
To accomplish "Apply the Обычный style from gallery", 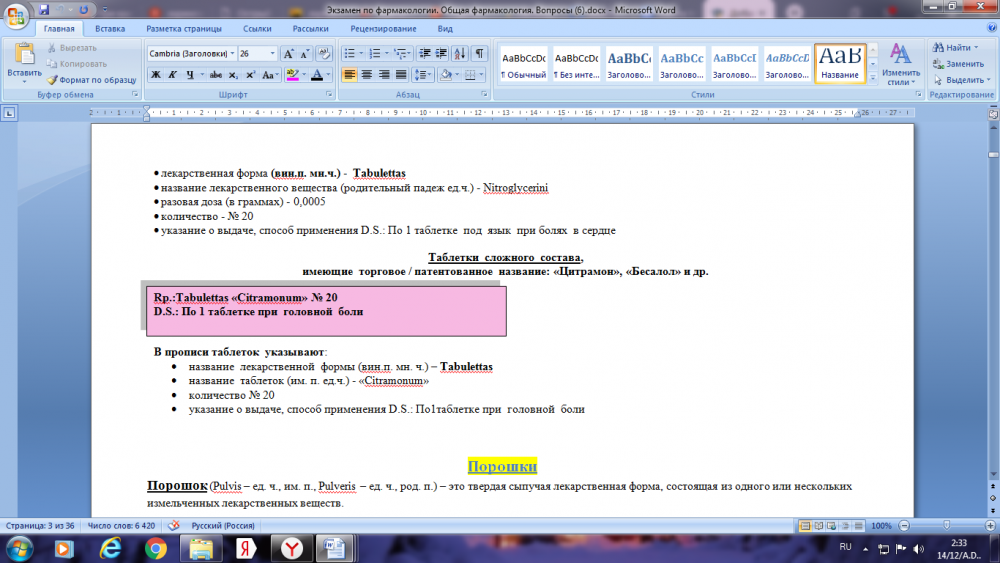I will pos(523,65).
